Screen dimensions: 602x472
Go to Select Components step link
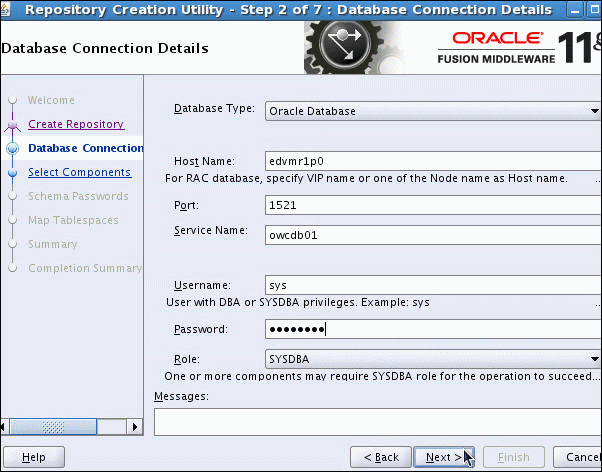tap(79, 172)
